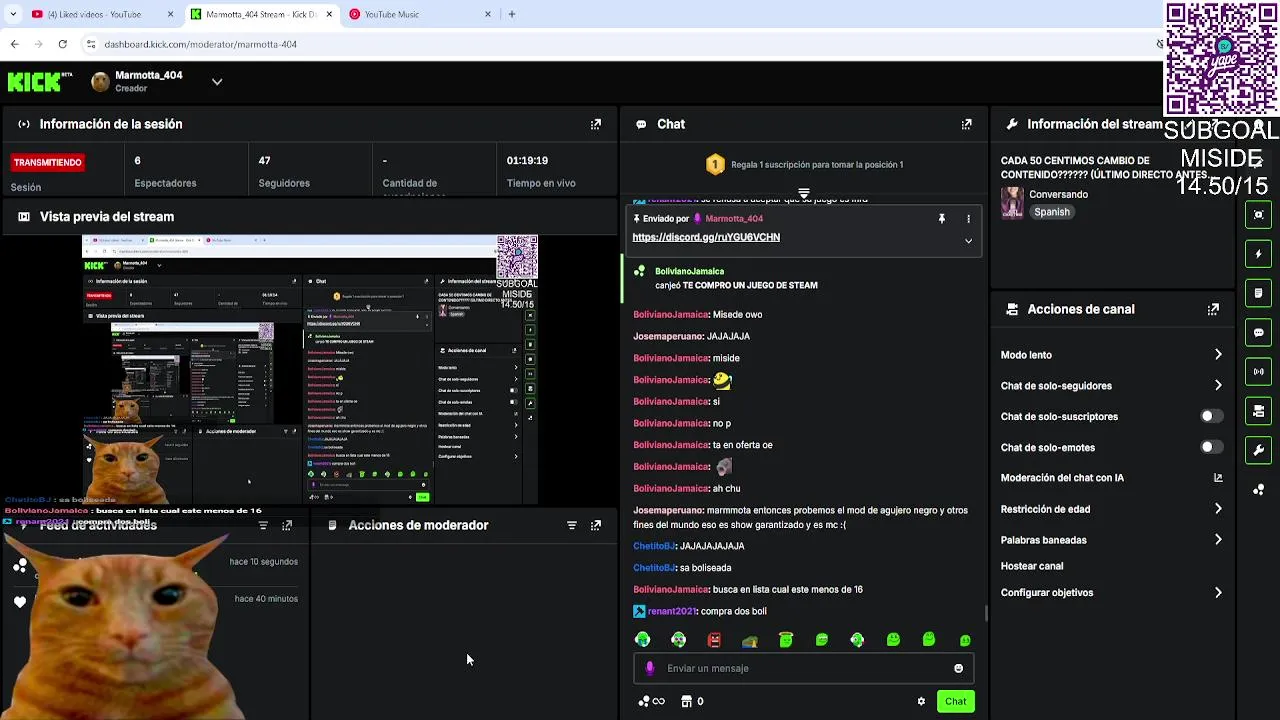Insert the first green headphones emote
1280x720 pixels.
[x=643, y=640]
